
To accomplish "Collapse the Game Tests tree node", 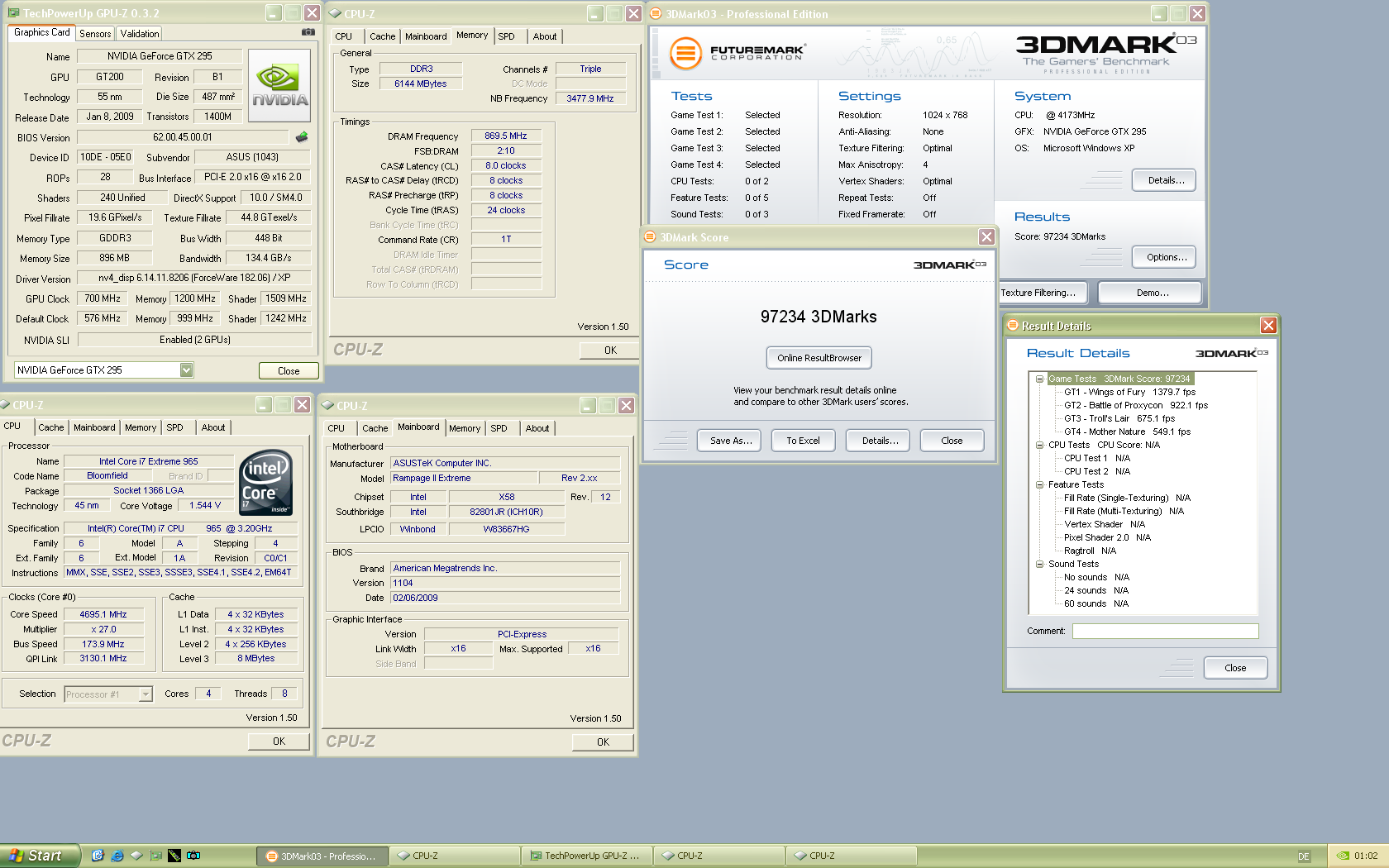I will click(x=1039, y=379).
